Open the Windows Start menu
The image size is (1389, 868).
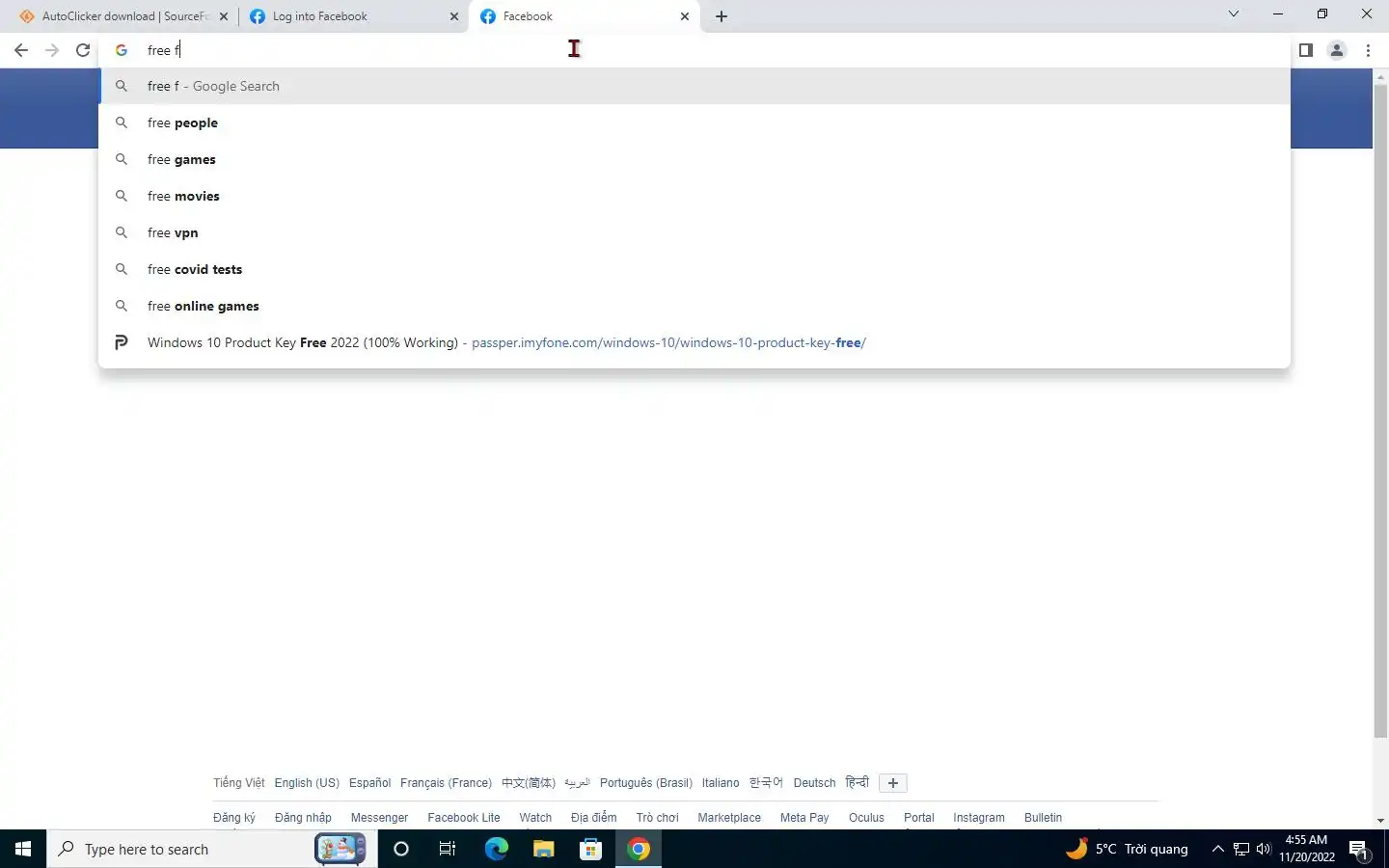(23, 849)
